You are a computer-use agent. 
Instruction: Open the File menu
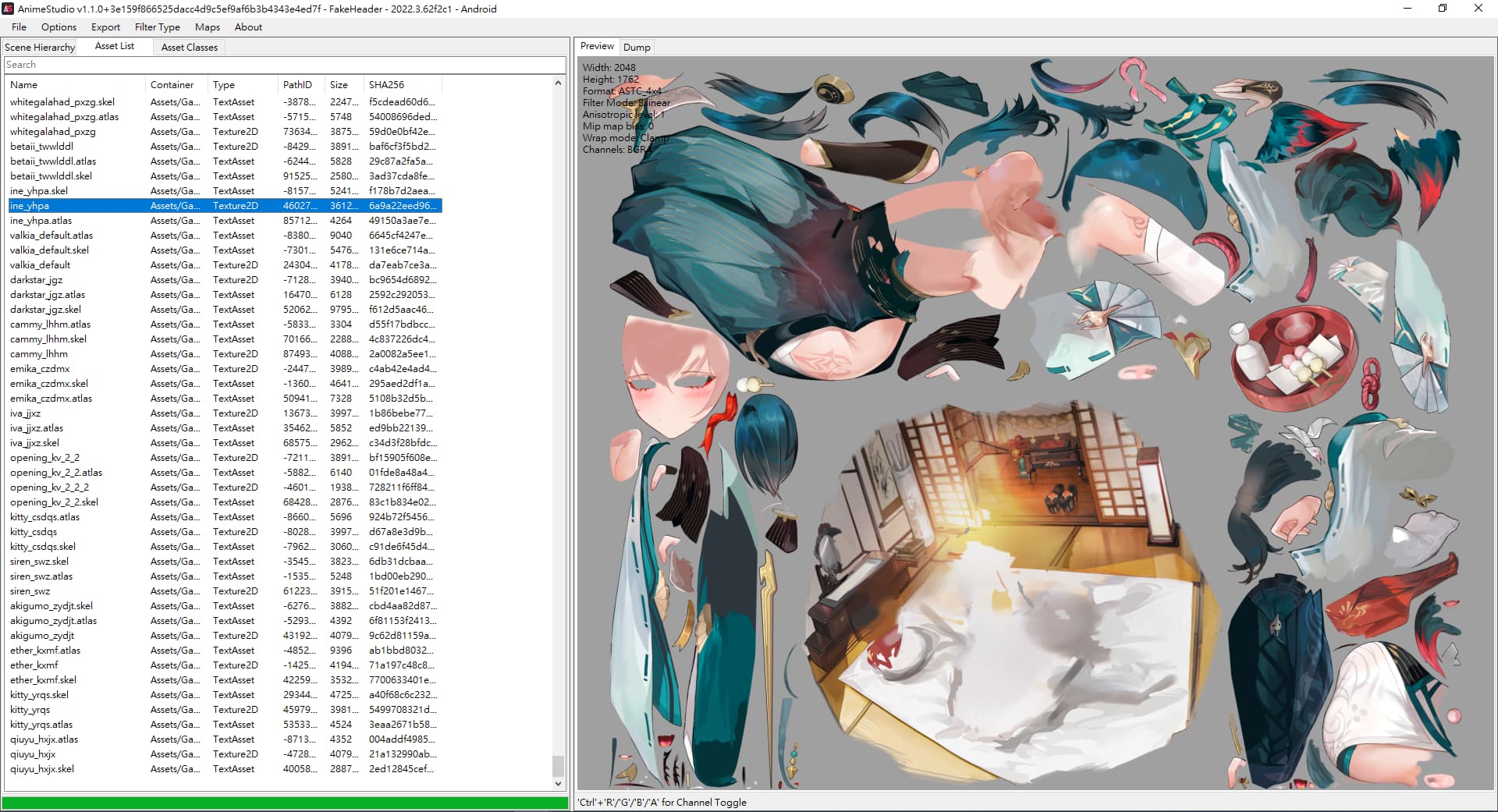(19, 27)
